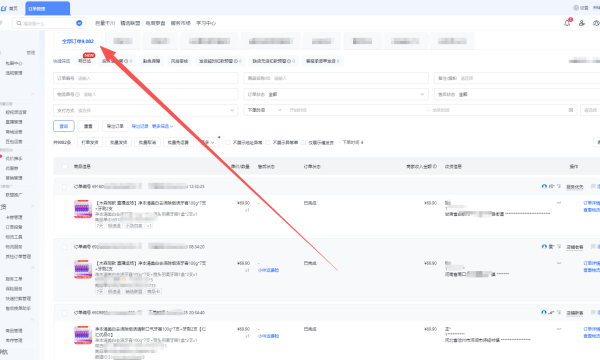The image size is (600, 360).
Task: Click the 导出订单 button
Action: (x=115, y=126)
